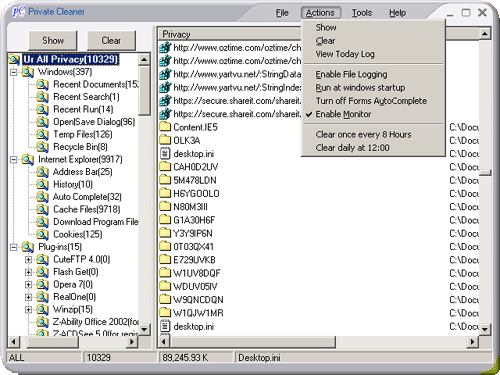
Task: Click the Show button above tree
Action: point(53,40)
